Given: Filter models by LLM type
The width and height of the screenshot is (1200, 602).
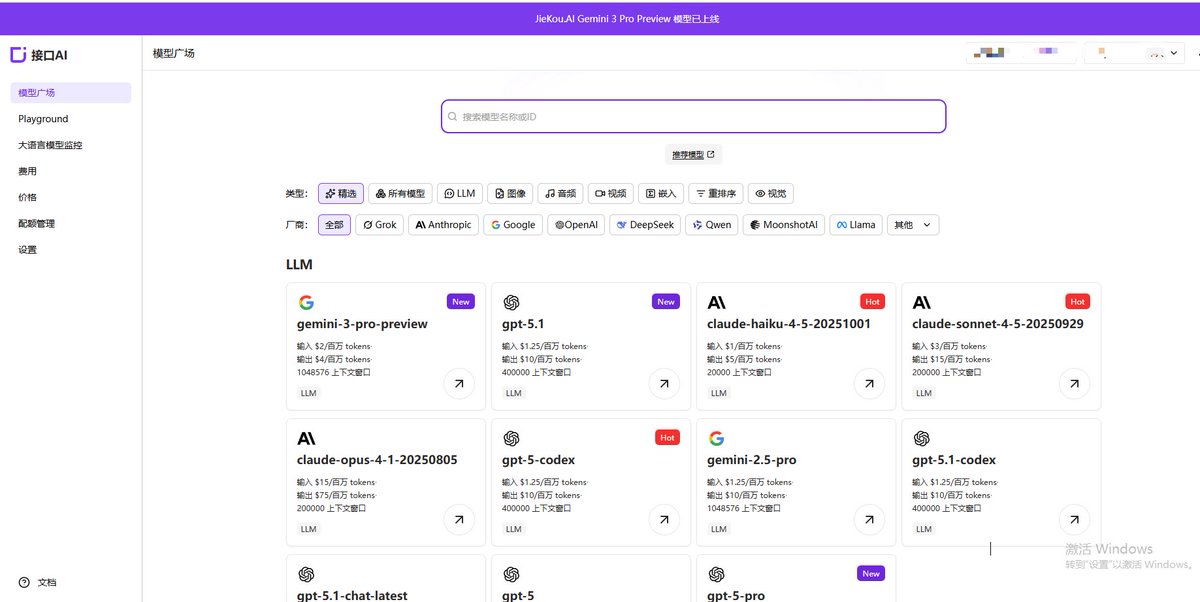Looking at the screenshot, I should click(x=460, y=193).
